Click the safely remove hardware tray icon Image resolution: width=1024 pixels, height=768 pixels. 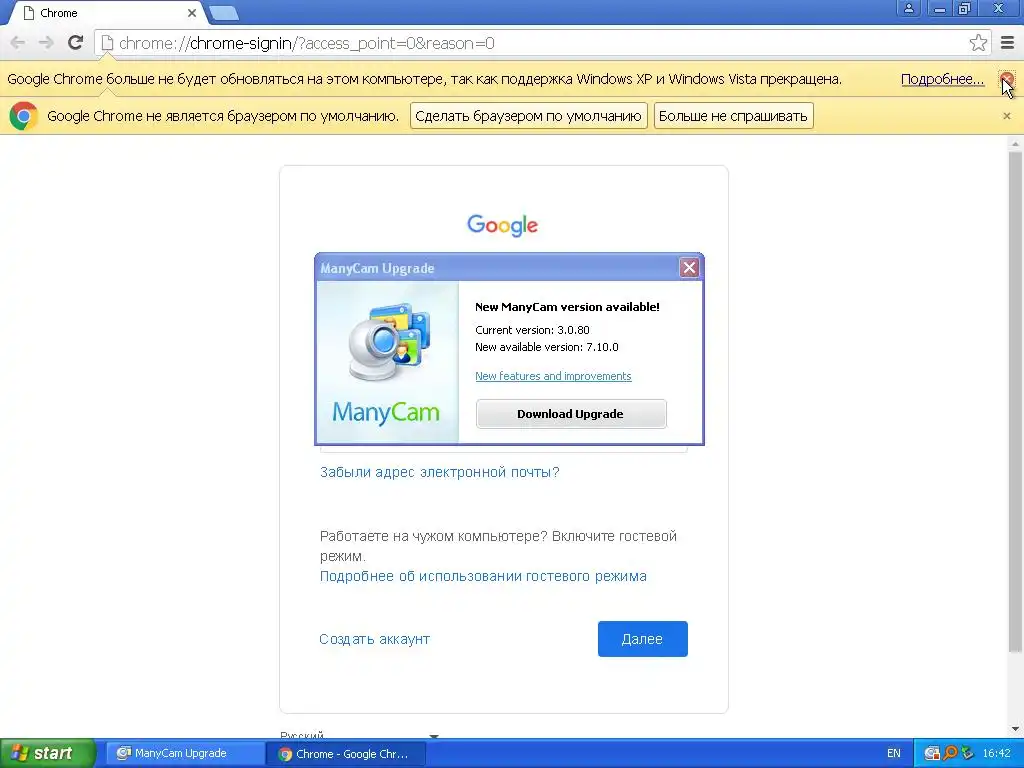967,754
